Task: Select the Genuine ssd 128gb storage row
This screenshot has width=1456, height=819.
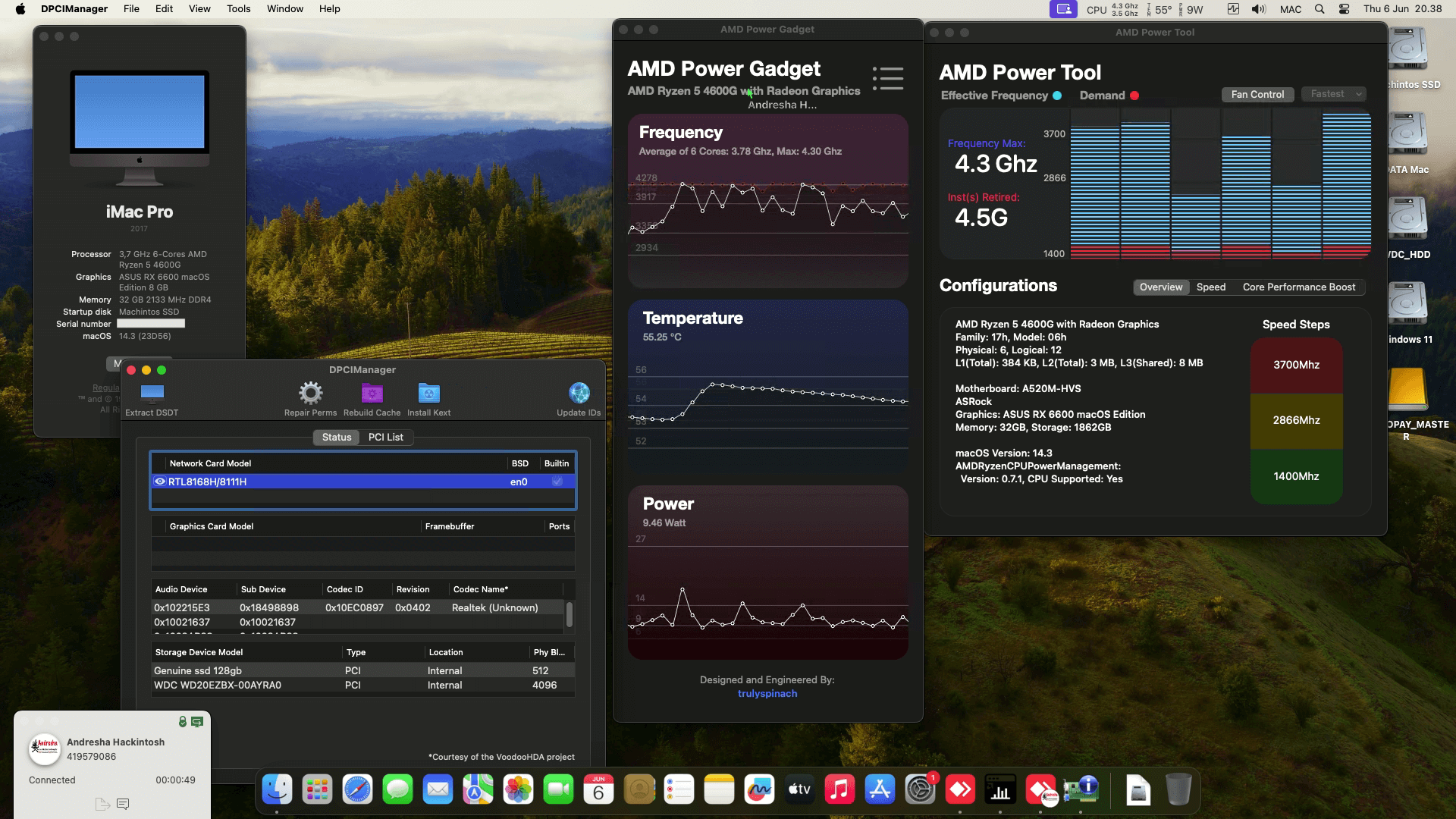Action: [362, 670]
